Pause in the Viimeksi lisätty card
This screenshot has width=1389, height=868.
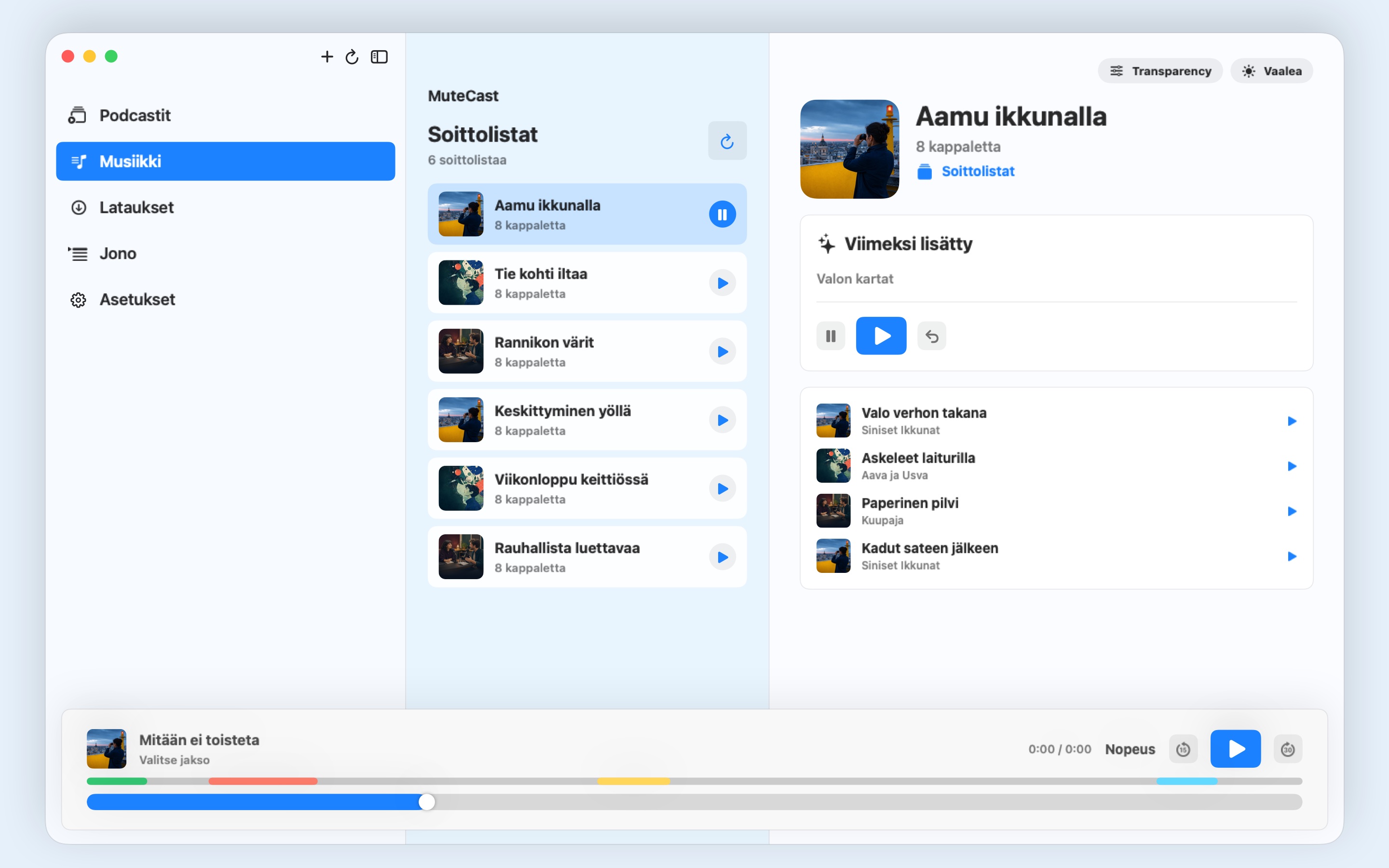(x=831, y=336)
